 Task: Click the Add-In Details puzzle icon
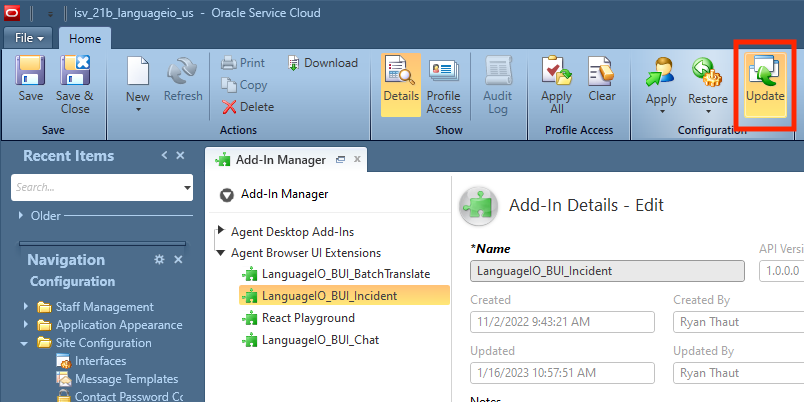(x=478, y=206)
